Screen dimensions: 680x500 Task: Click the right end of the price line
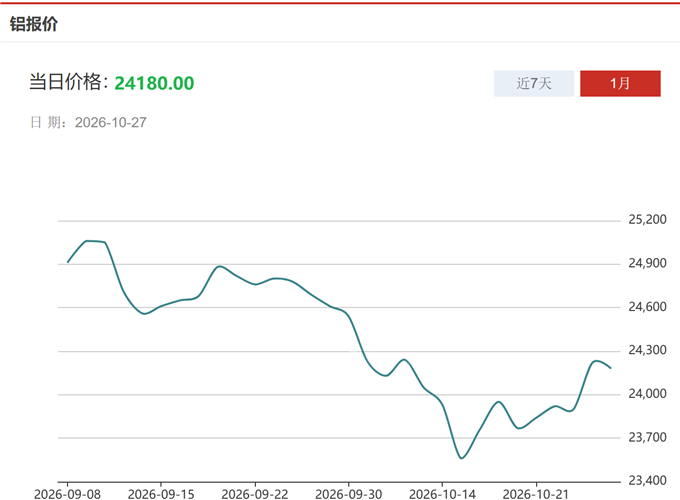pyautogui.click(x=611, y=368)
